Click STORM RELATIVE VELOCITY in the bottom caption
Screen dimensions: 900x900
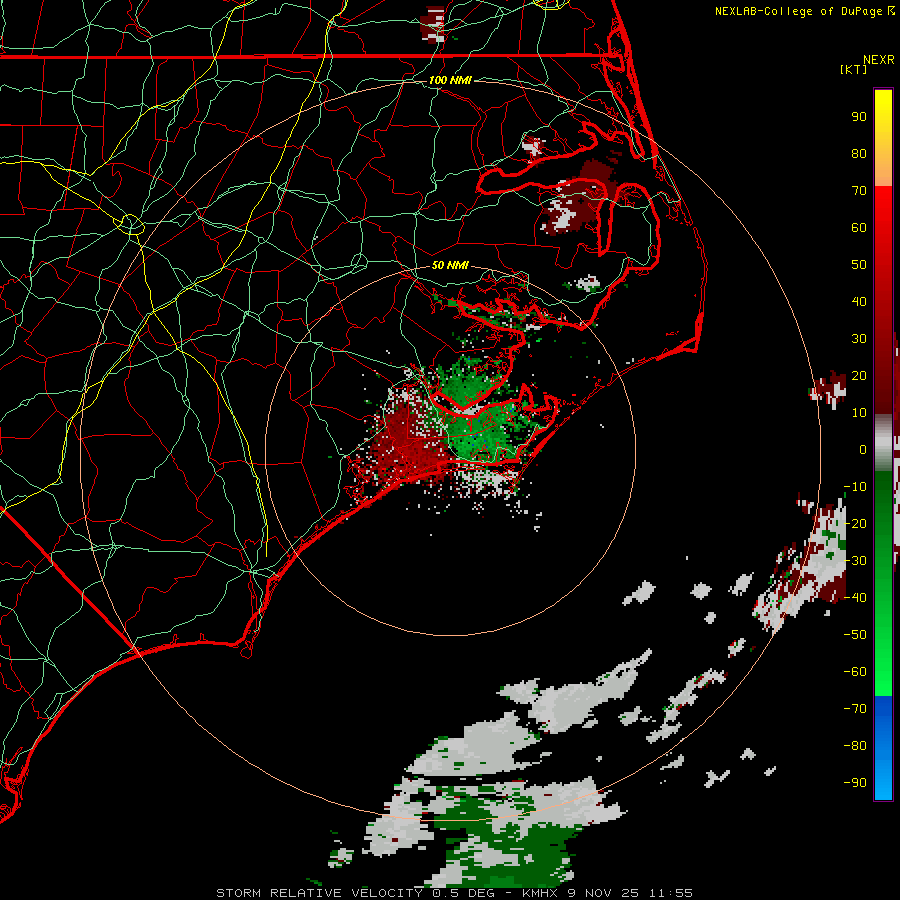[319, 893]
